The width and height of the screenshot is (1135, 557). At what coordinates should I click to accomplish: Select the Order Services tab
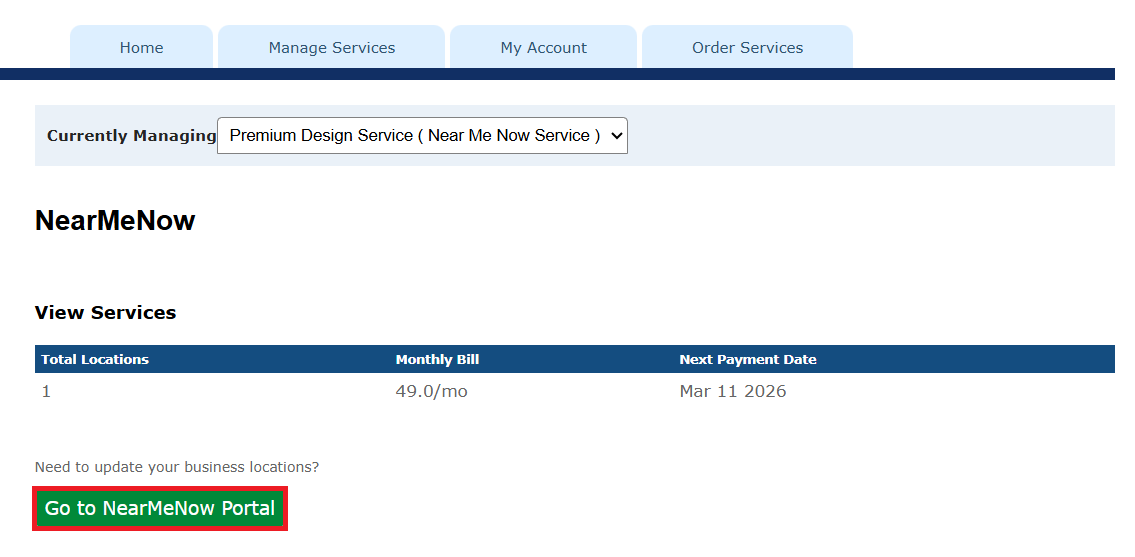coord(747,48)
